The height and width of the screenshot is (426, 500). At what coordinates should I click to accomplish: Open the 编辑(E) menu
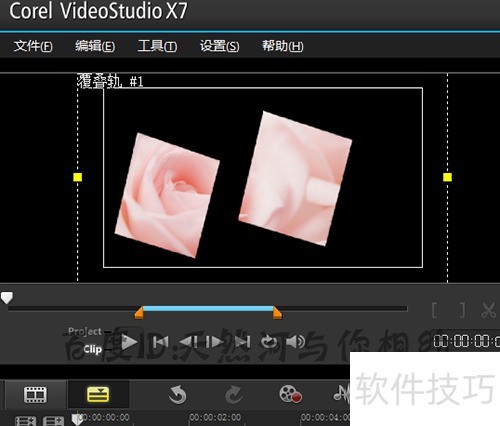point(95,46)
